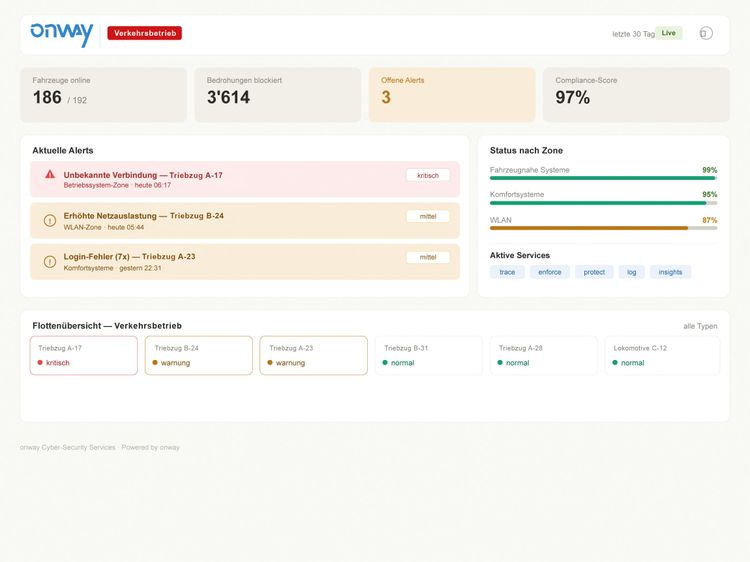Select the Offene Alerts stat card

pos(452,95)
